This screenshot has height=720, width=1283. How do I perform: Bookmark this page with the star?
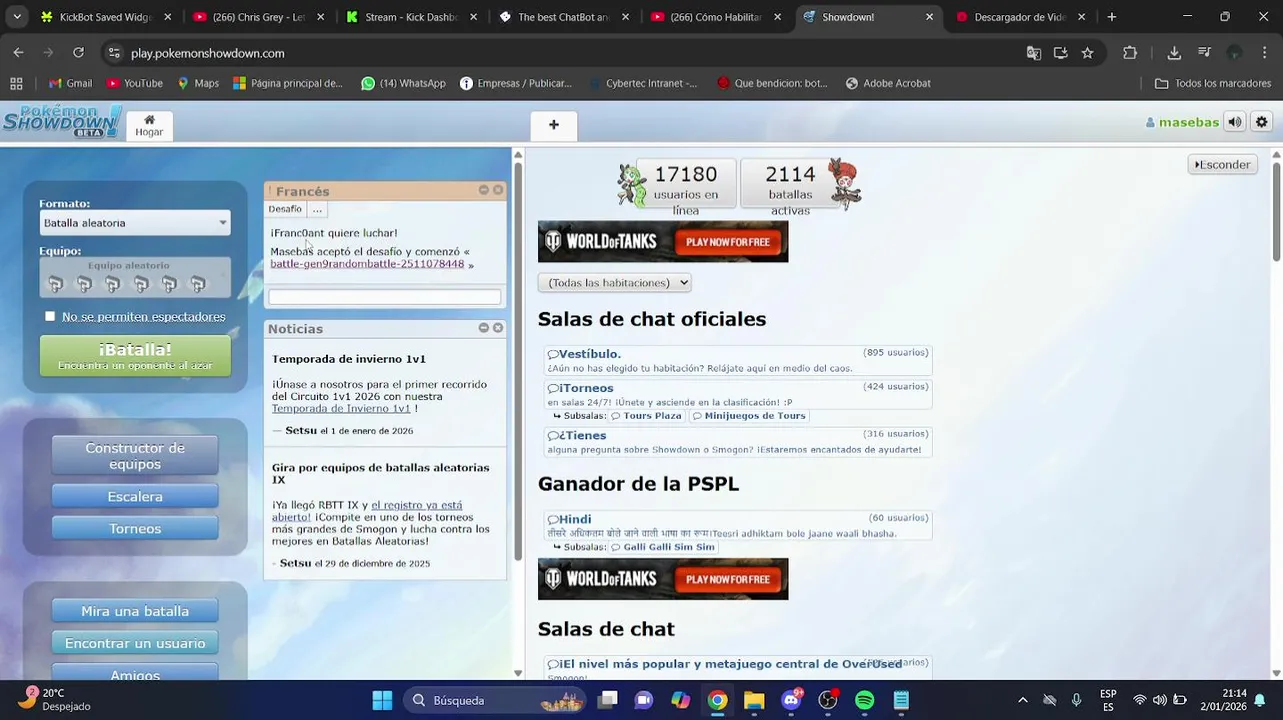click(1087, 53)
